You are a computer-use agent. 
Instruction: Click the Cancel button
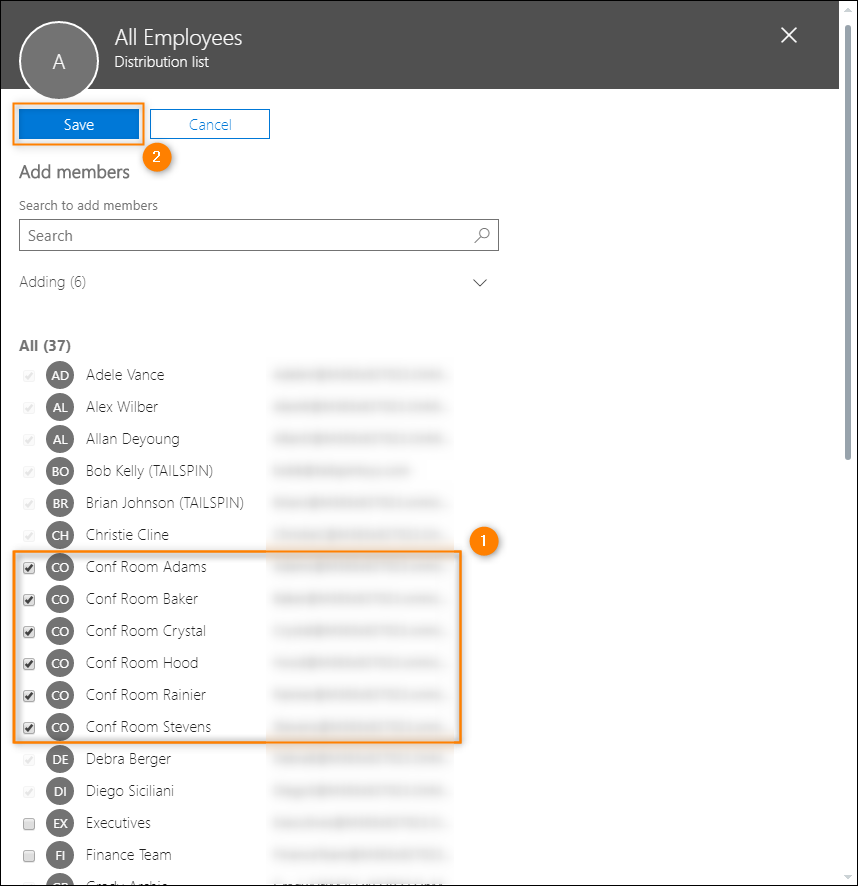point(209,124)
